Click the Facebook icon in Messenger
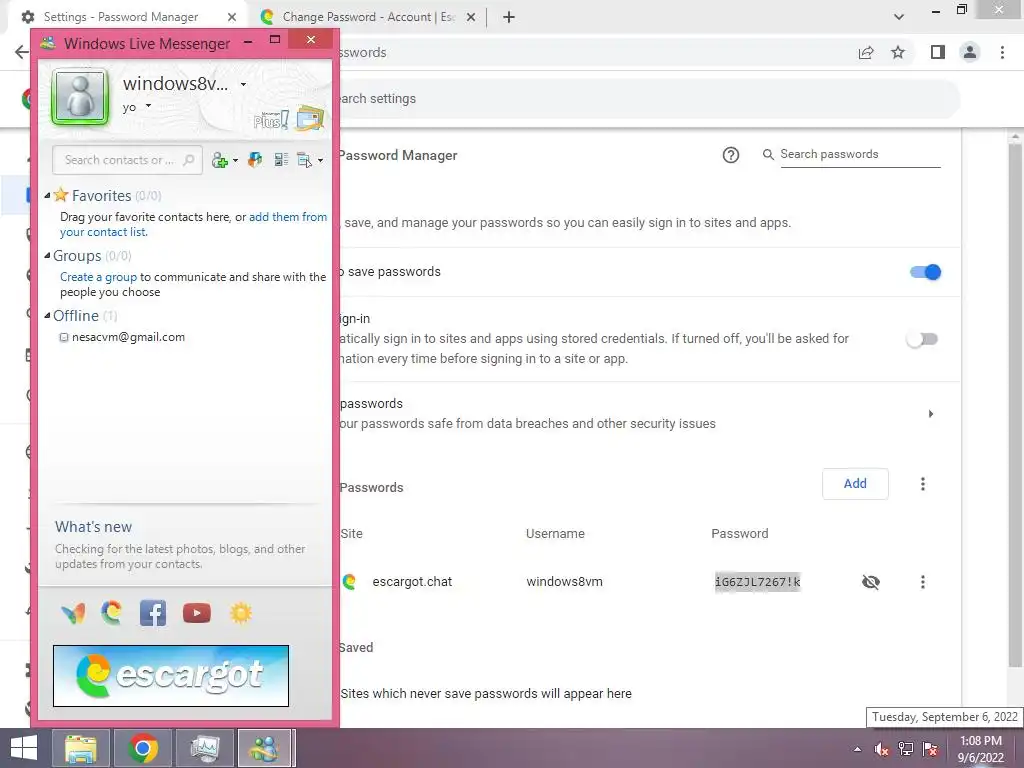 (x=153, y=613)
